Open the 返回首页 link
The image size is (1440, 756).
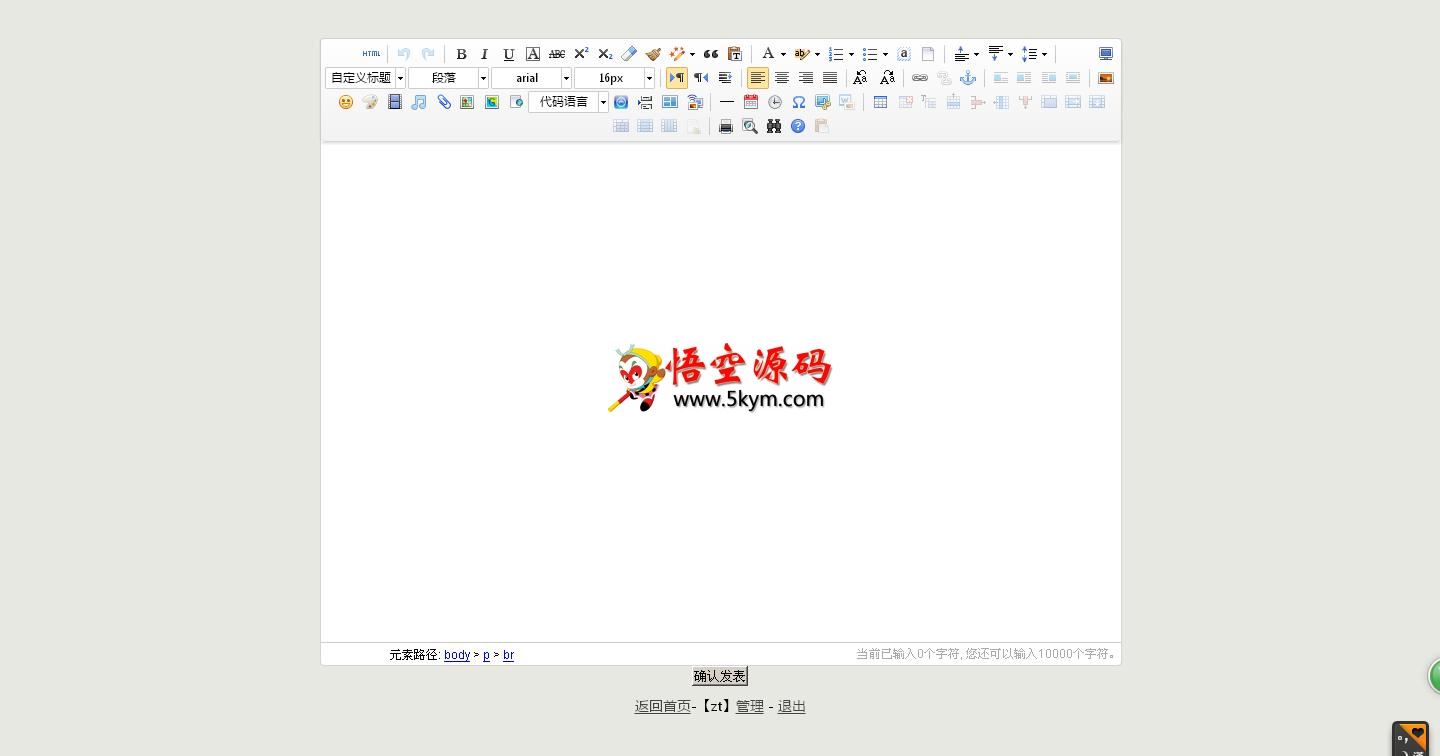[662, 707]
